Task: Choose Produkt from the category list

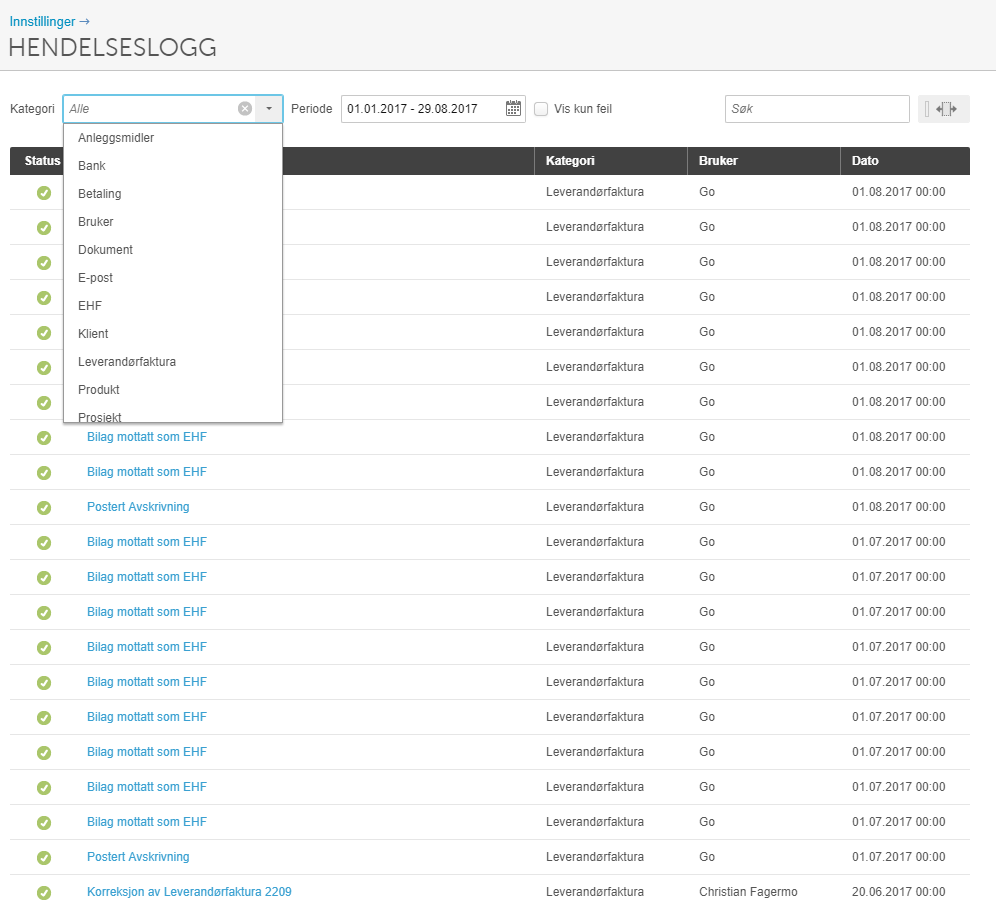Action: click(173, 389)
